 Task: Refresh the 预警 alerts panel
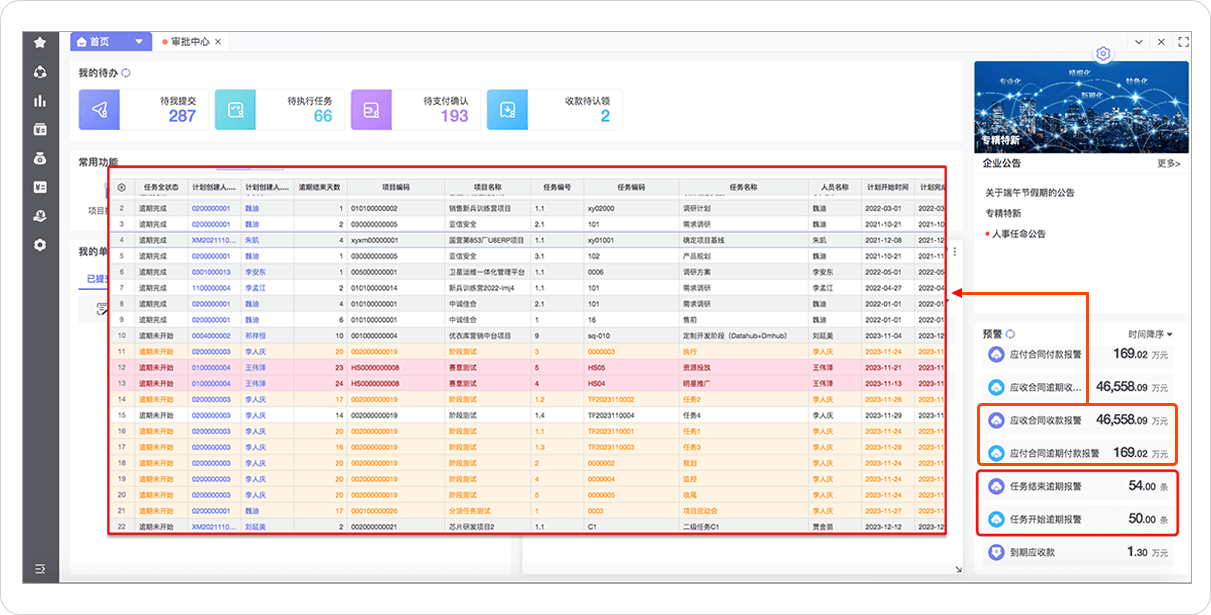tap(1010, 334)
